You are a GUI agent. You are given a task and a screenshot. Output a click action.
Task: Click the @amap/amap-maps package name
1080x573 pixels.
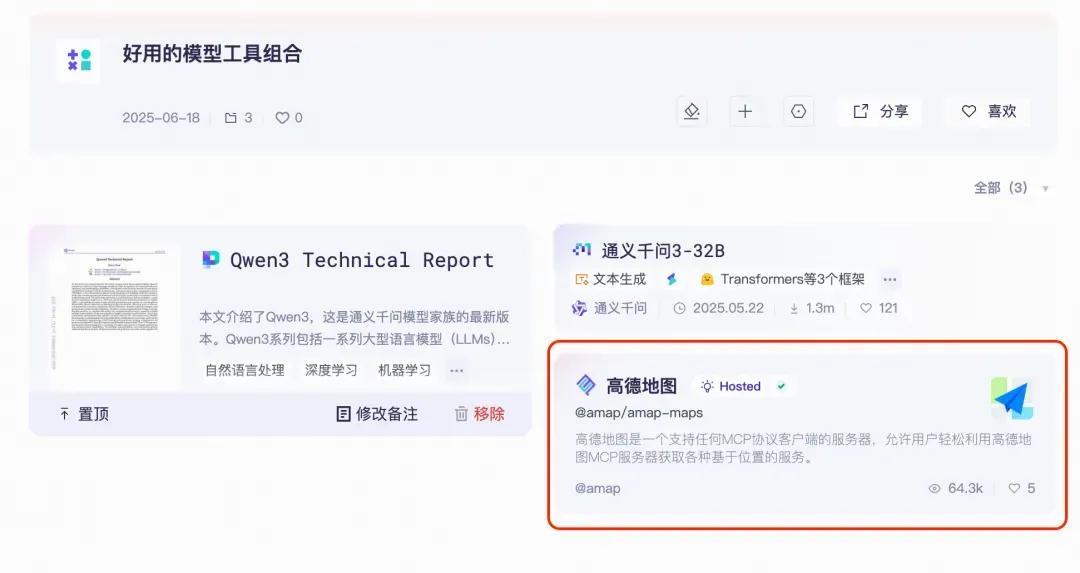639,413
